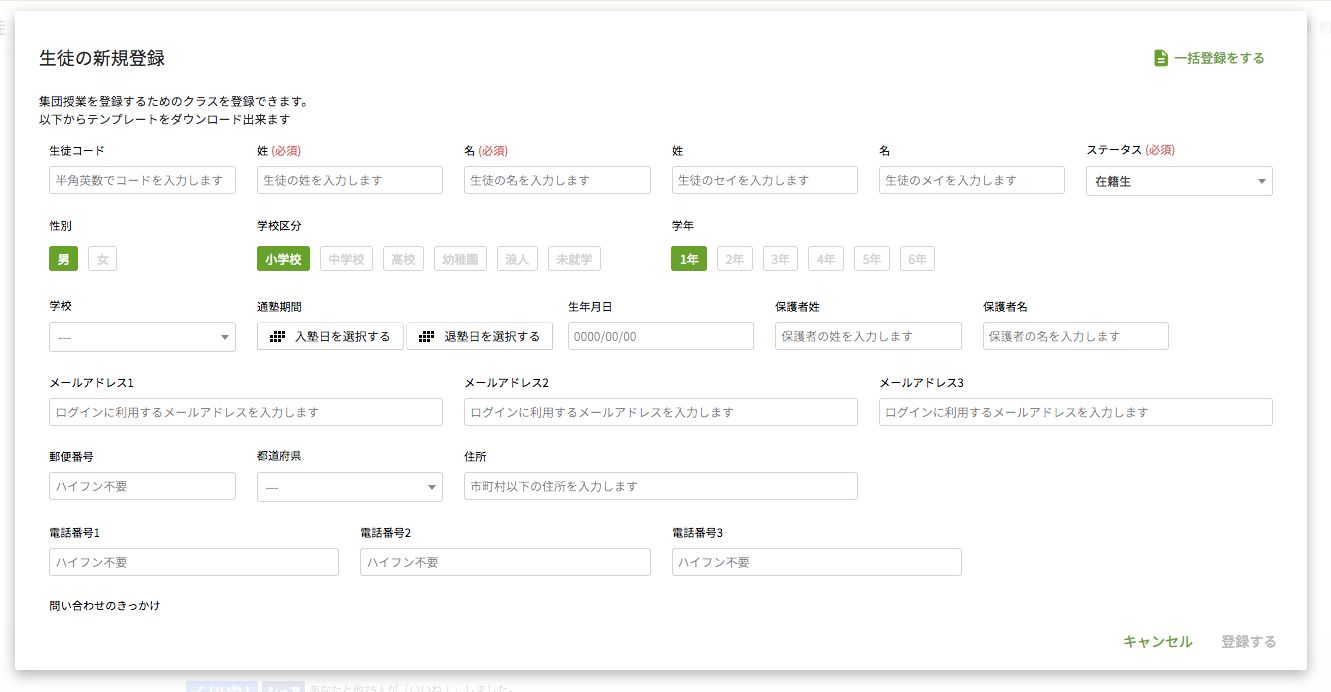Choose 6年 grade button
The image size is (1331, 692).
[x=917, y=259]
